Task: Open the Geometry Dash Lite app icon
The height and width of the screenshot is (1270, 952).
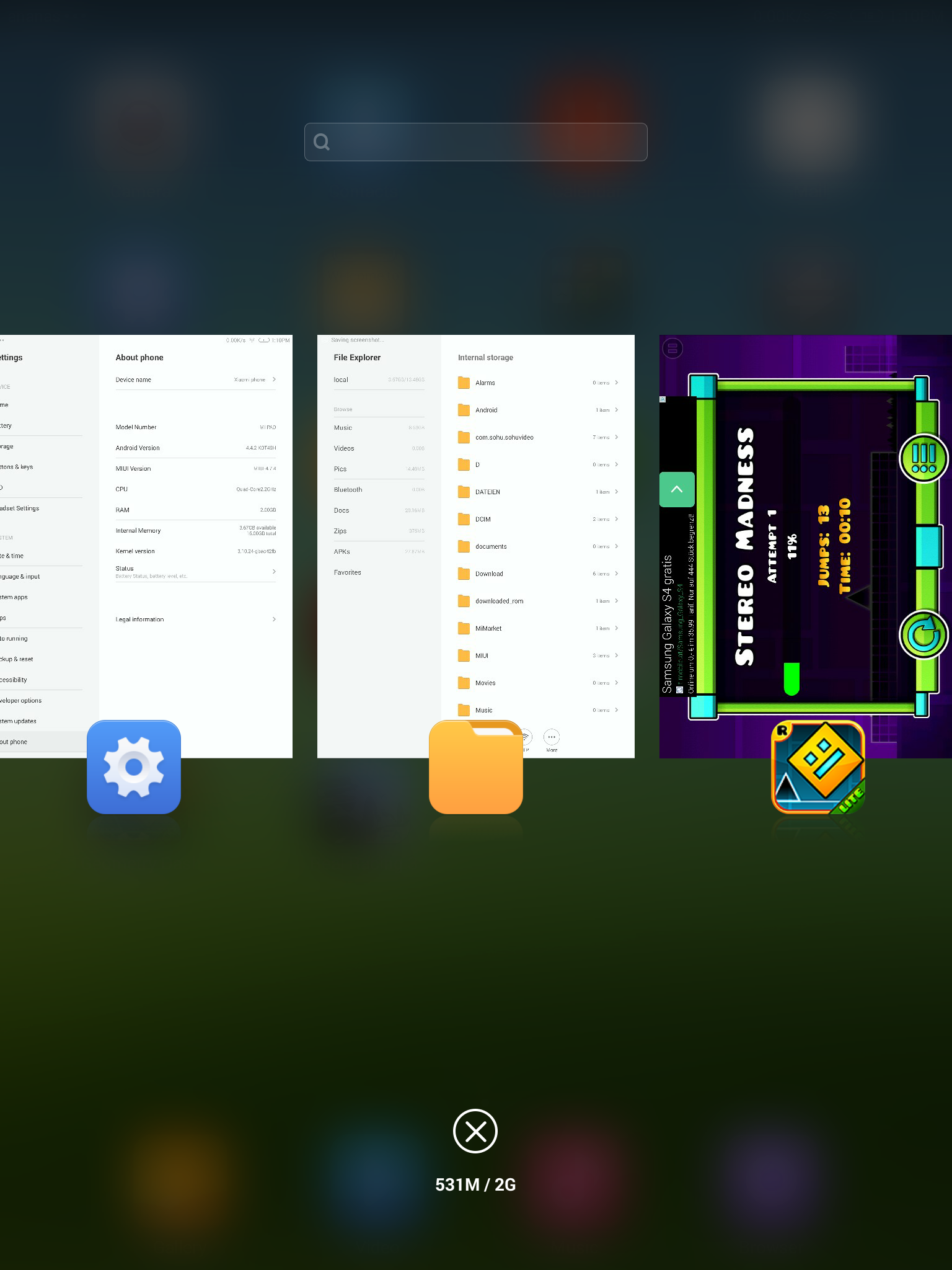Action: pos(818,767)
